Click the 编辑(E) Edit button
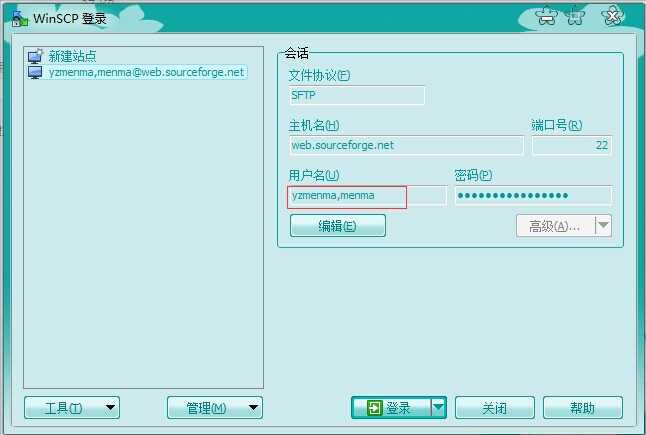 (x=338, y=226)
